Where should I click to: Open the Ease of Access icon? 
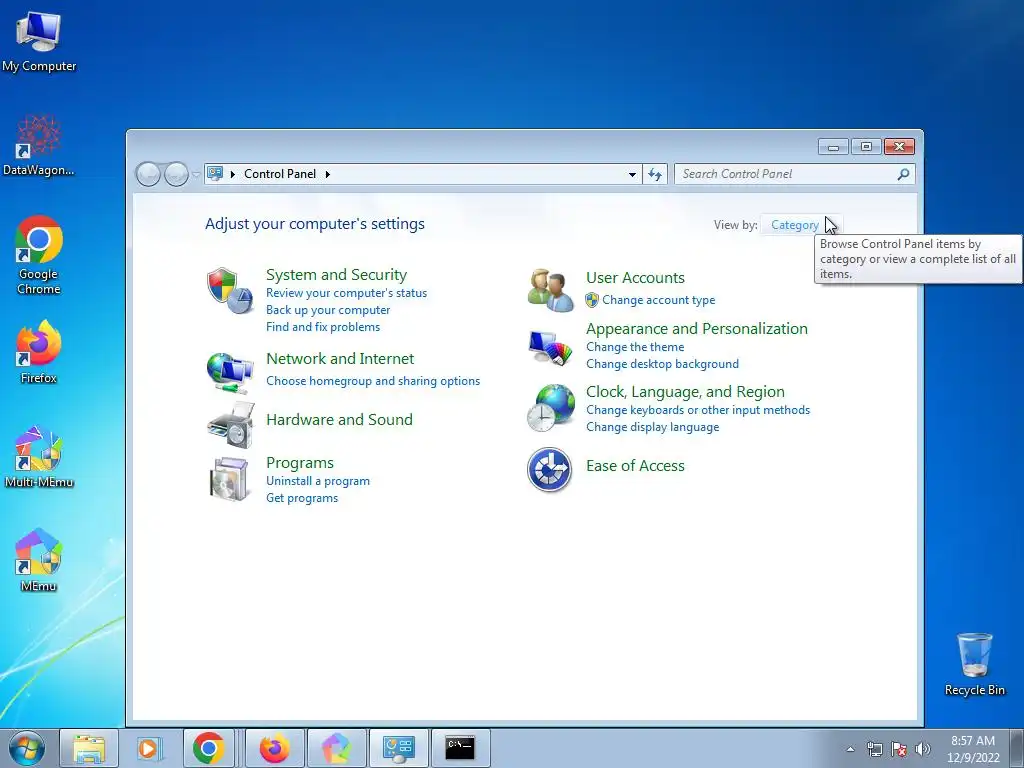549,469
